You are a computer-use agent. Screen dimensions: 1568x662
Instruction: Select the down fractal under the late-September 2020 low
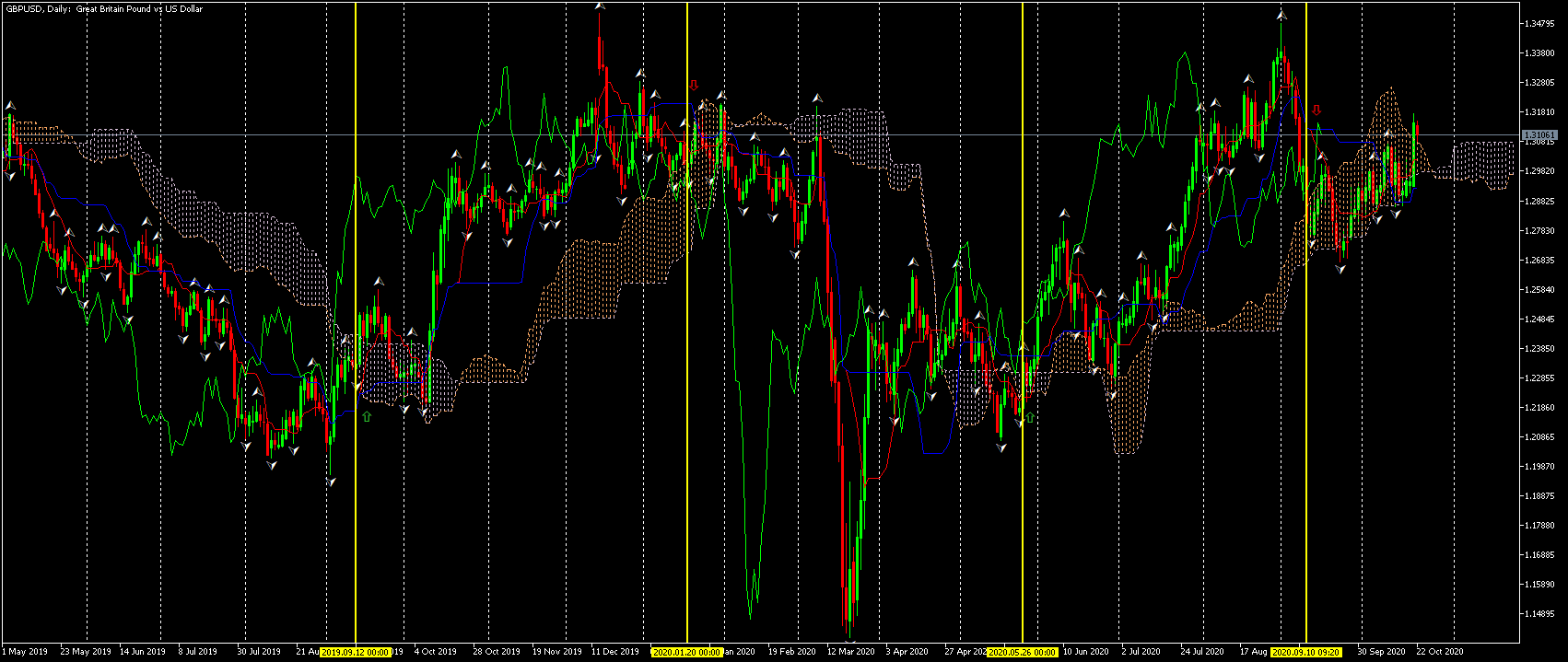coord(1341,269)
